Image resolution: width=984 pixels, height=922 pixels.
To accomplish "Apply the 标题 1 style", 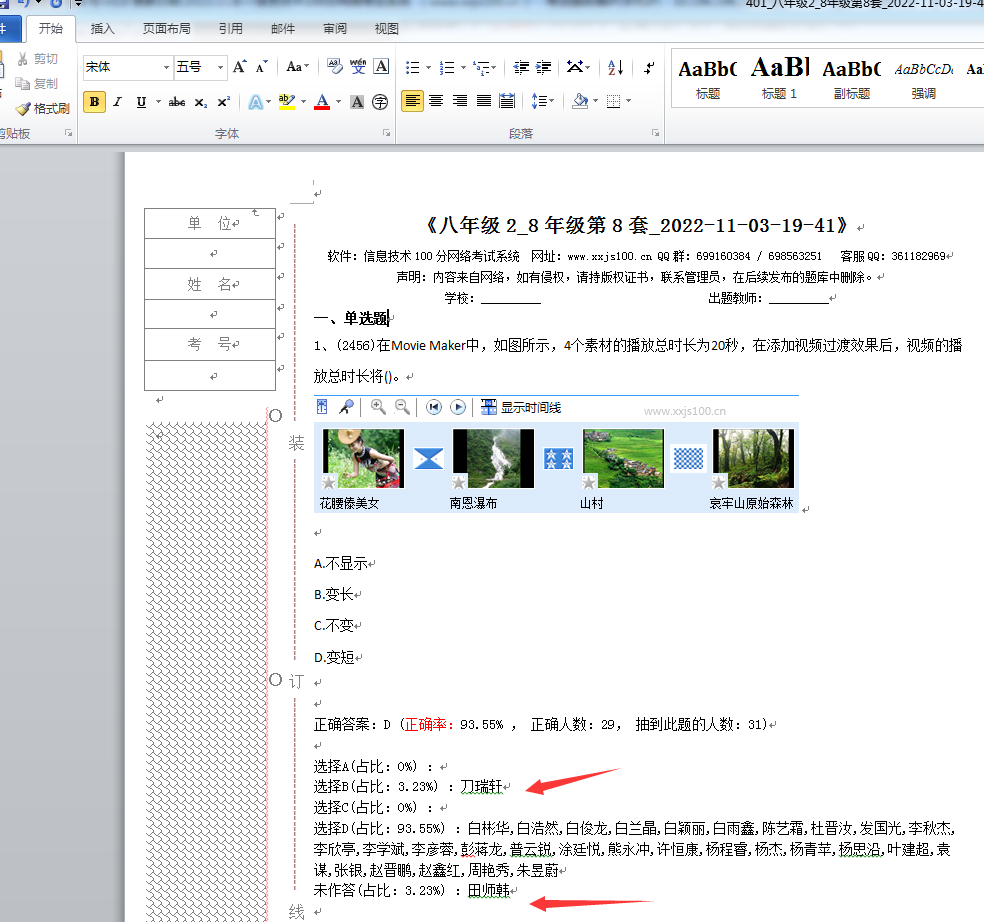I will click(x=779, y=79).
